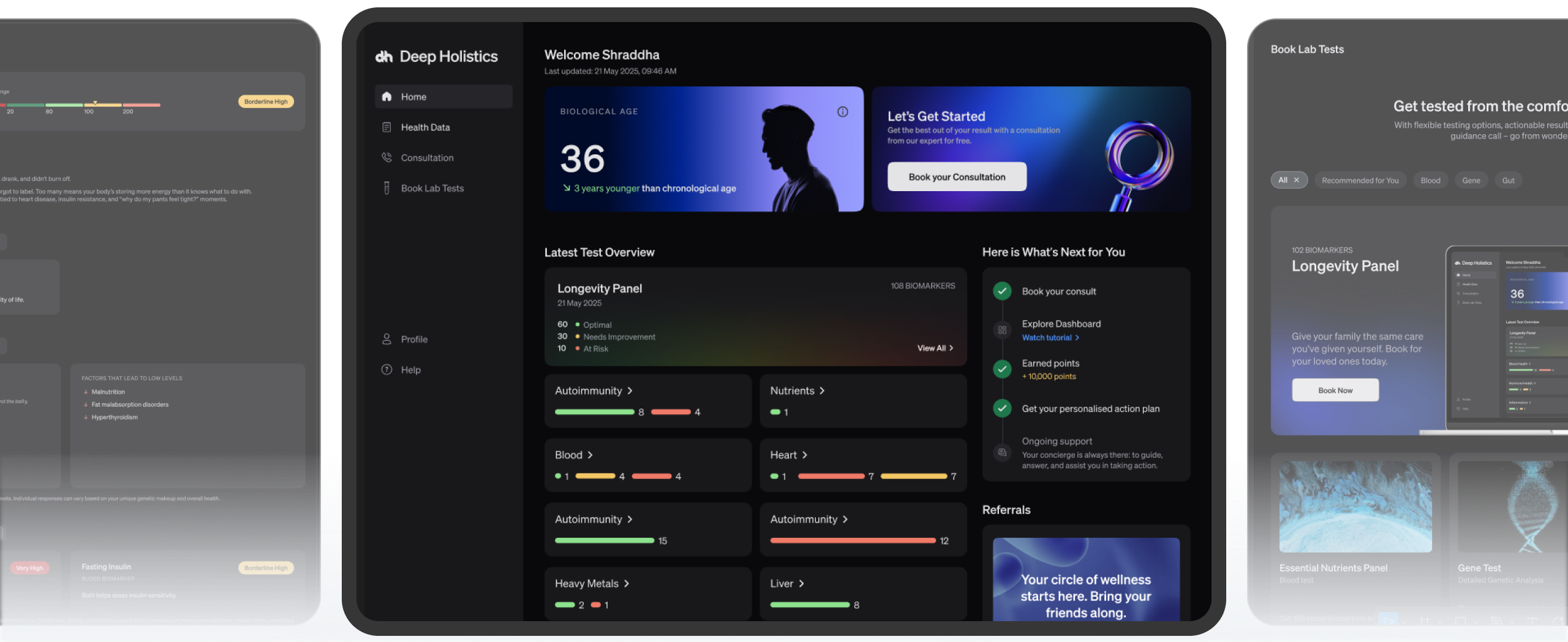Click the Longevity Panel title in Book Lab Tests
Screen dimensions: 1568x642
pyautogui.click(x=1345, y=266)
